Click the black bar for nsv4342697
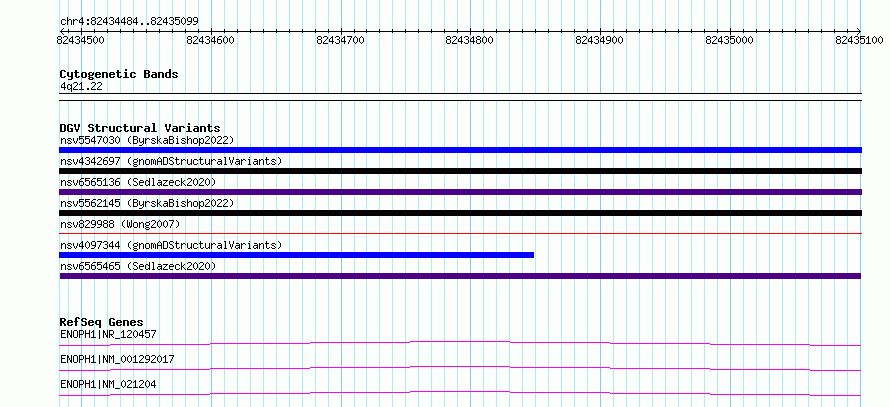Screen dimensions: 890x407 (460, 171)
